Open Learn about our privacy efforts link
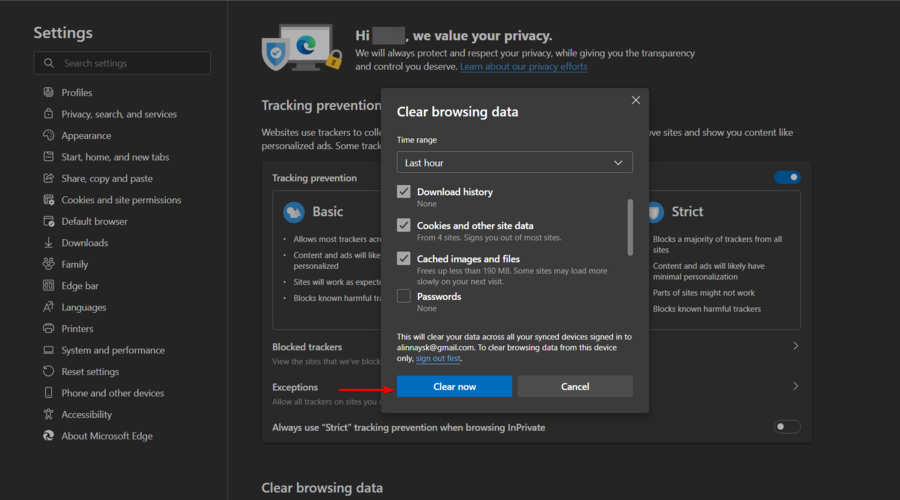Viewport: 900px width, 500px height. [523, 67]
